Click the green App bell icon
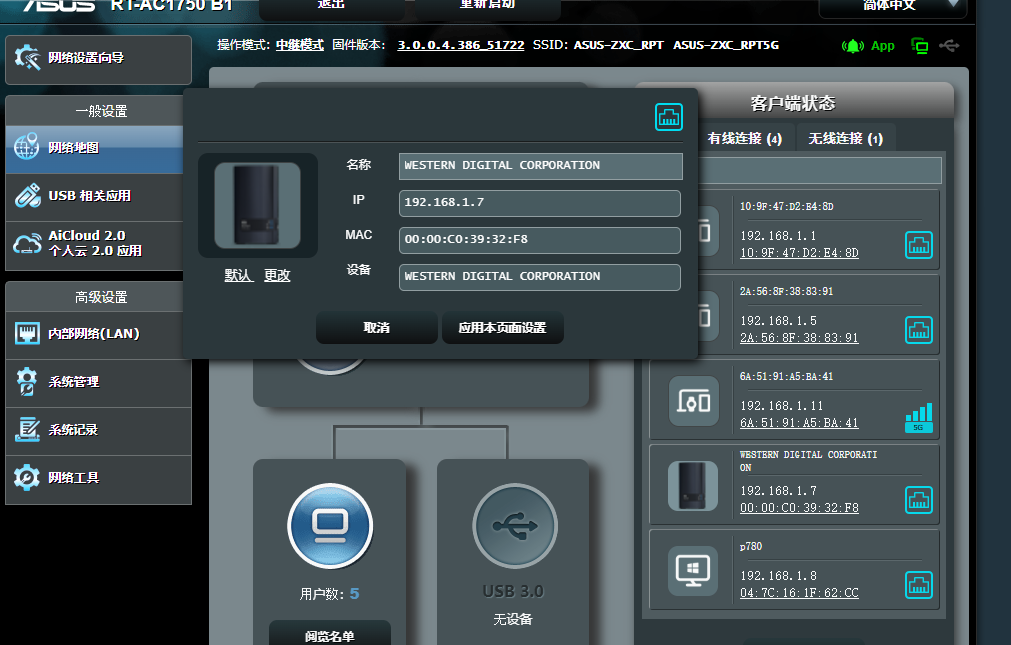 (852, 46)
